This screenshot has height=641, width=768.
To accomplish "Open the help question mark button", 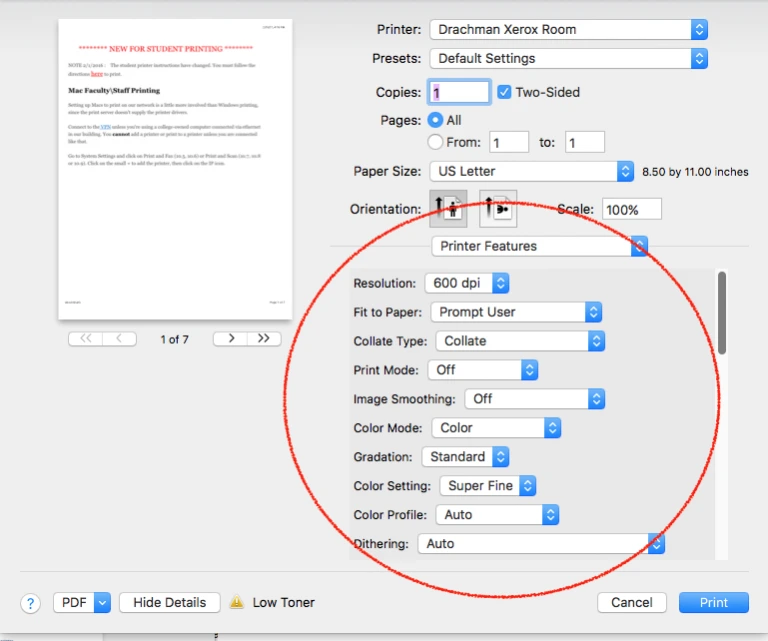I will (x=30, y=603).
